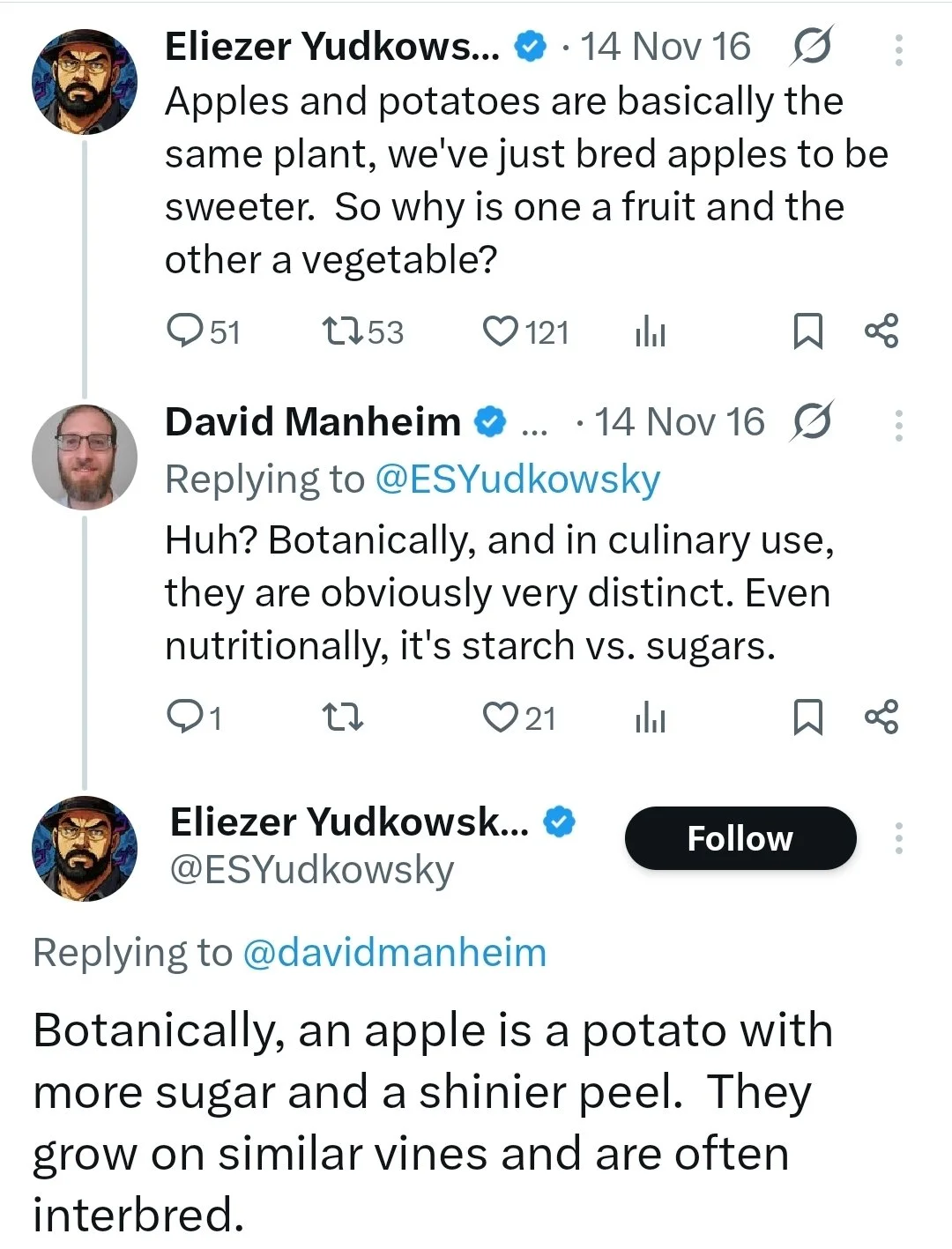Open more options on first tweet
Screen dimensions: 952x1249
[x=898, y=50]
